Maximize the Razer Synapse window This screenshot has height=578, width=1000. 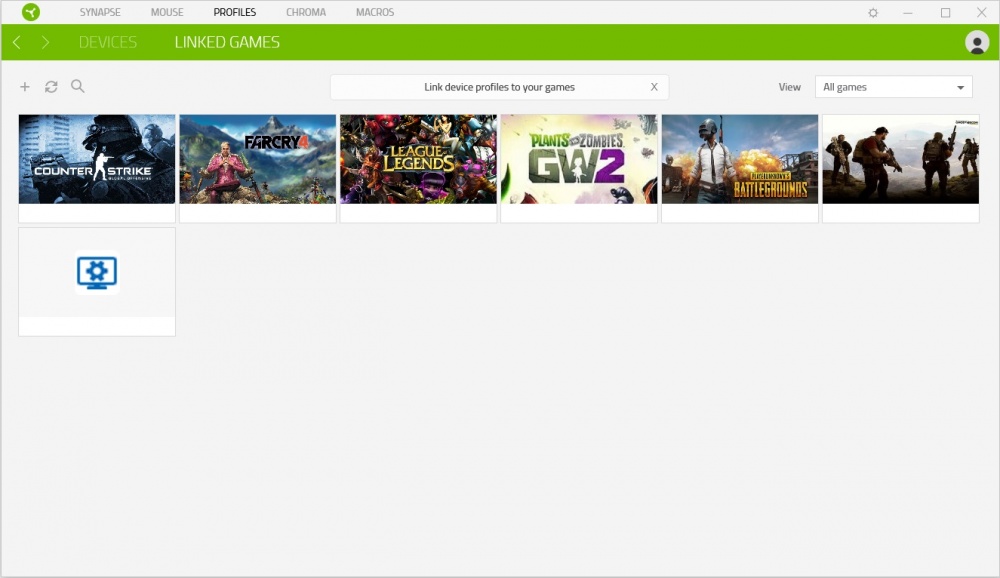[x=945, y=13]
